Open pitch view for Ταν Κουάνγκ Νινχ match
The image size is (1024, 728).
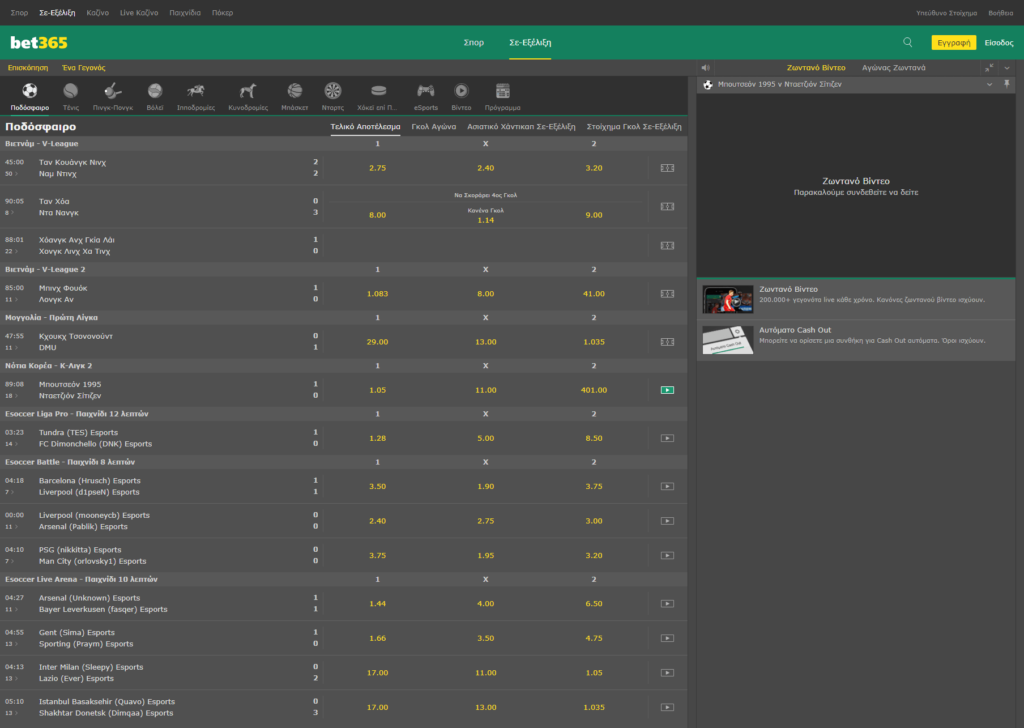coord(667,168)
